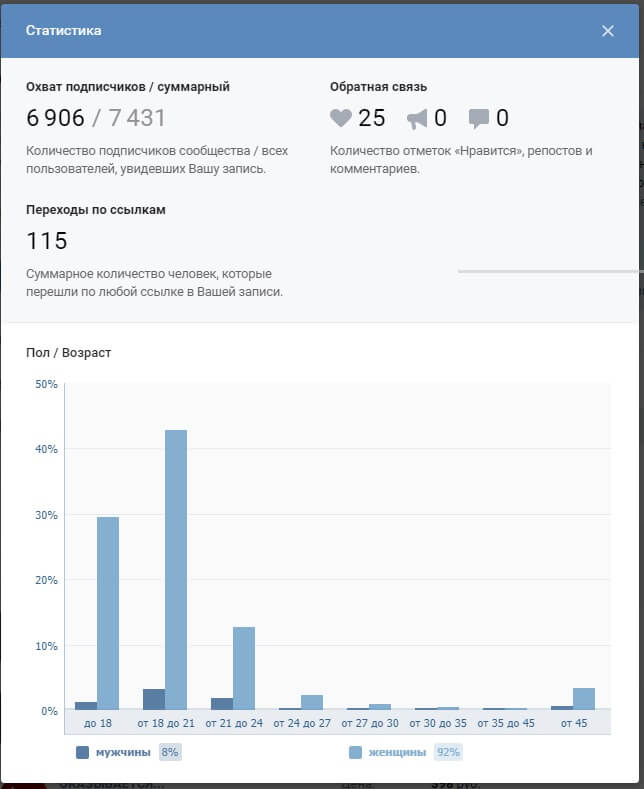Toggle the мужчины series in legend

coord(123,752)
